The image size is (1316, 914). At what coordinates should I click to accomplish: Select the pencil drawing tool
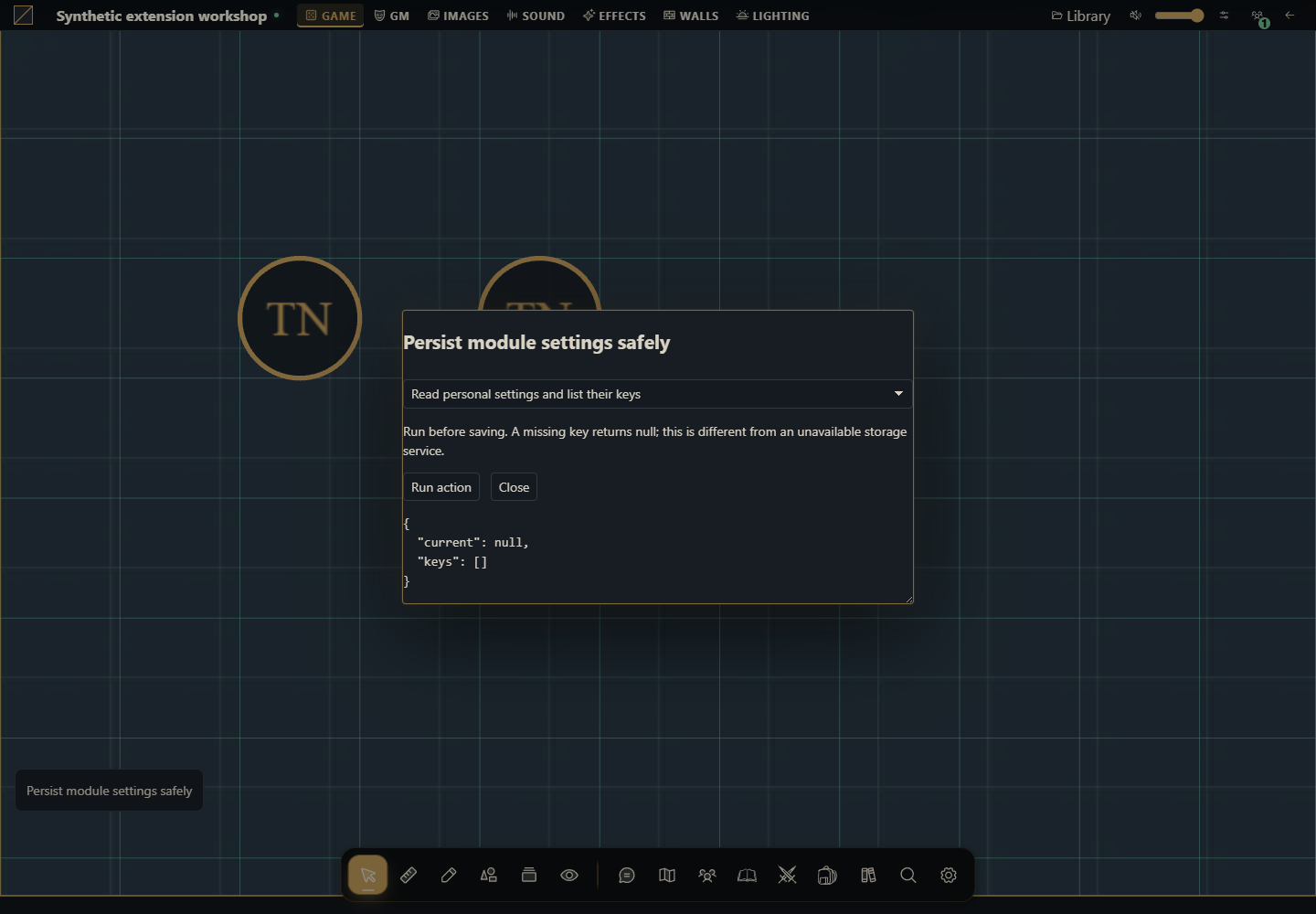(x=449, y=875)
